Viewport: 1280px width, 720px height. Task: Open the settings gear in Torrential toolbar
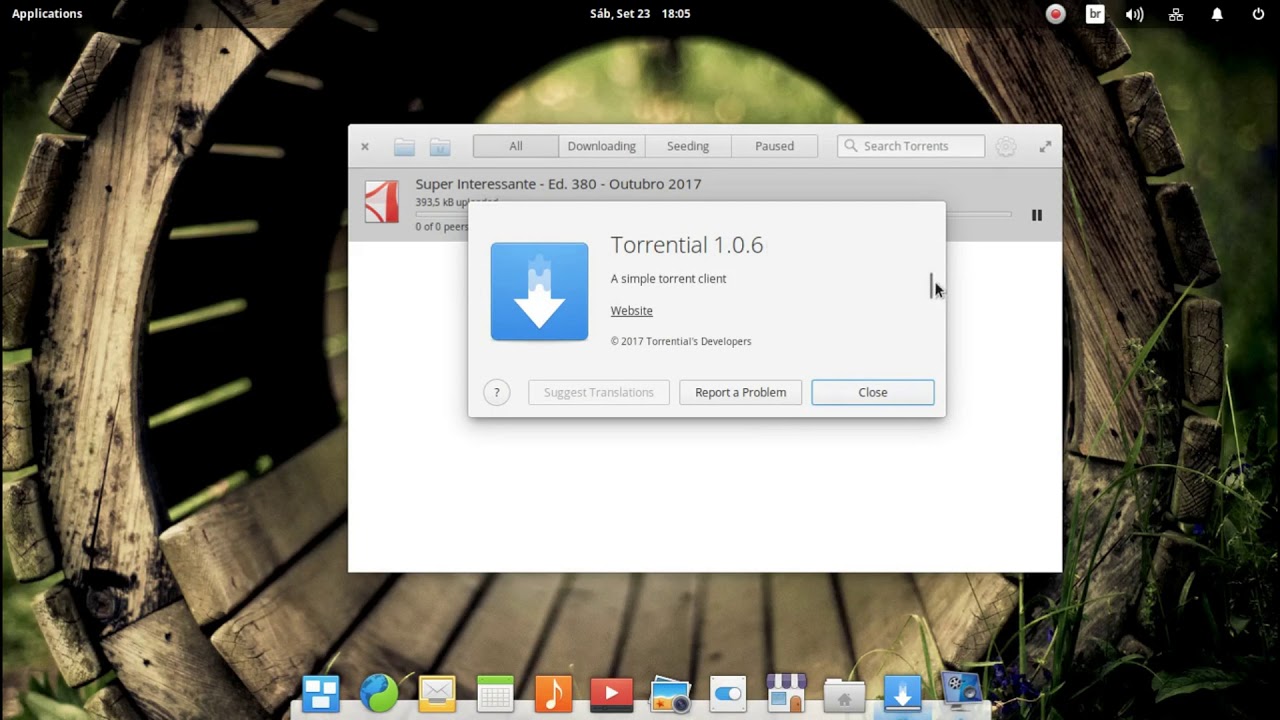(1006, 146)
